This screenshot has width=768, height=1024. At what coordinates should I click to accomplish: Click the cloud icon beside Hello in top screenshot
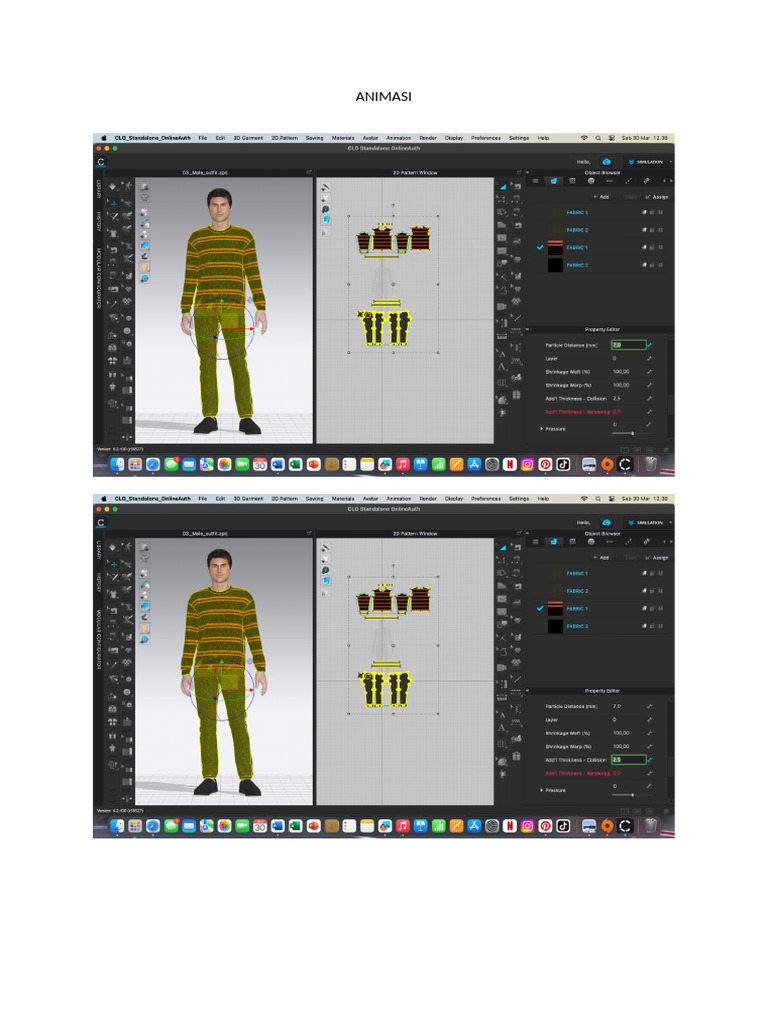coord(606,161)
